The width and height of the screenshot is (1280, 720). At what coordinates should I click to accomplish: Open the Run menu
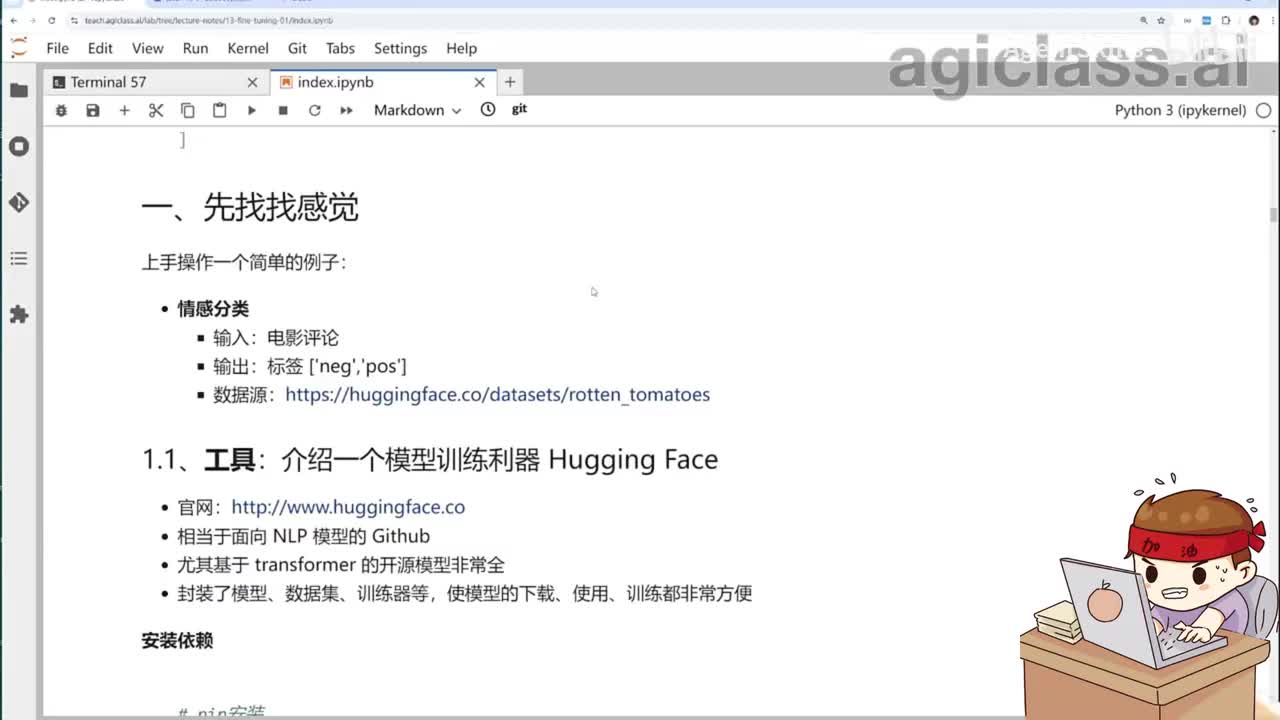(195, 48)
